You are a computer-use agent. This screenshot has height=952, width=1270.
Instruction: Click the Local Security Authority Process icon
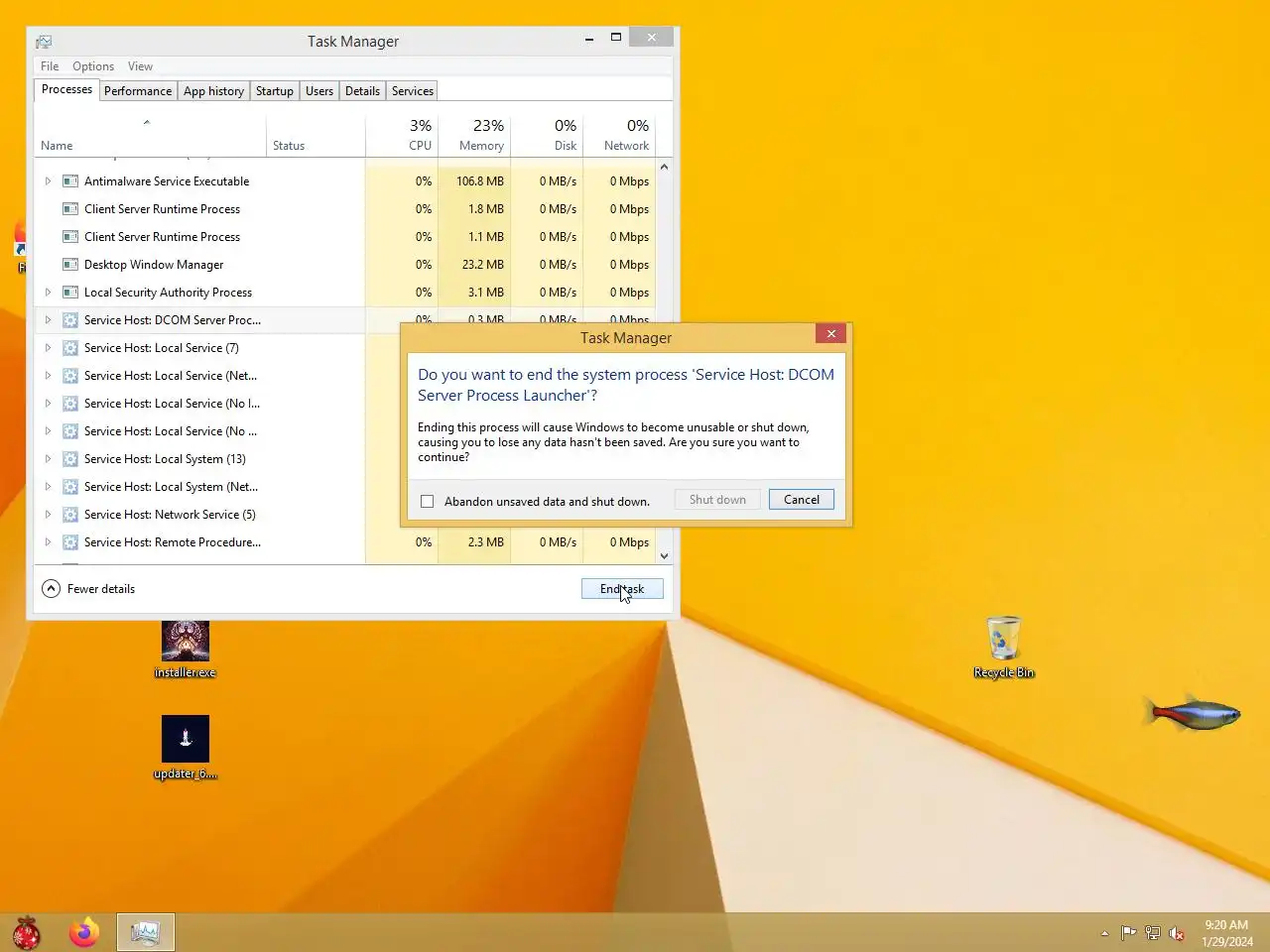(x=70, y=293)
